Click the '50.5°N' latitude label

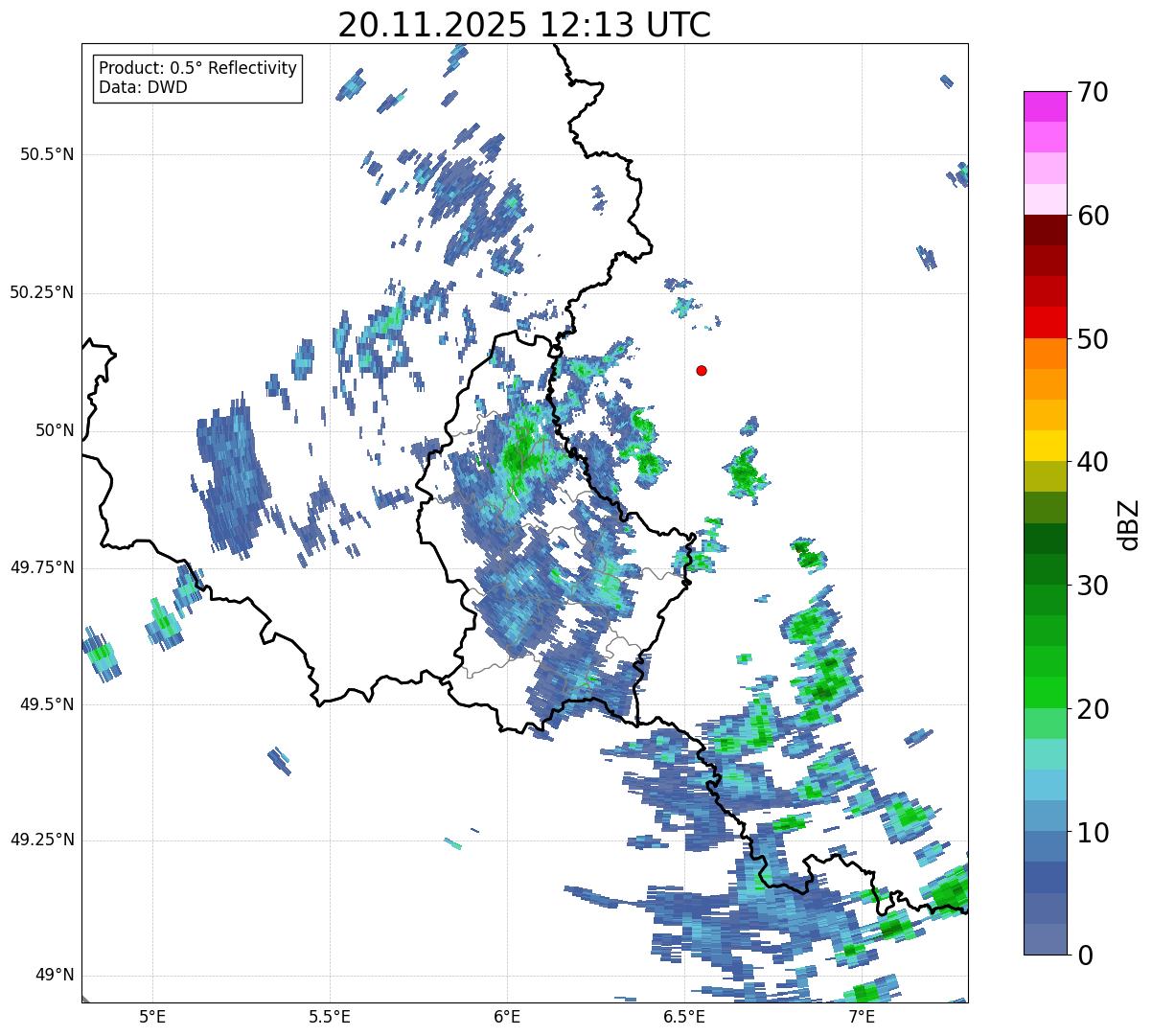[x=47, y=154]
